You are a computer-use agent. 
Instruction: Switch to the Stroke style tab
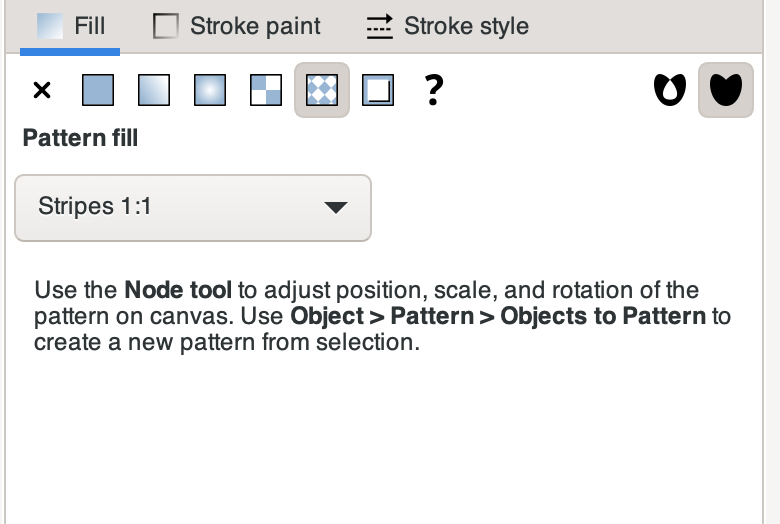[448, 26]
